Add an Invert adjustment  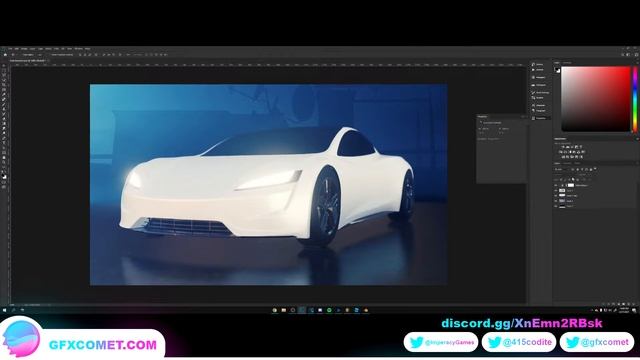563,157
